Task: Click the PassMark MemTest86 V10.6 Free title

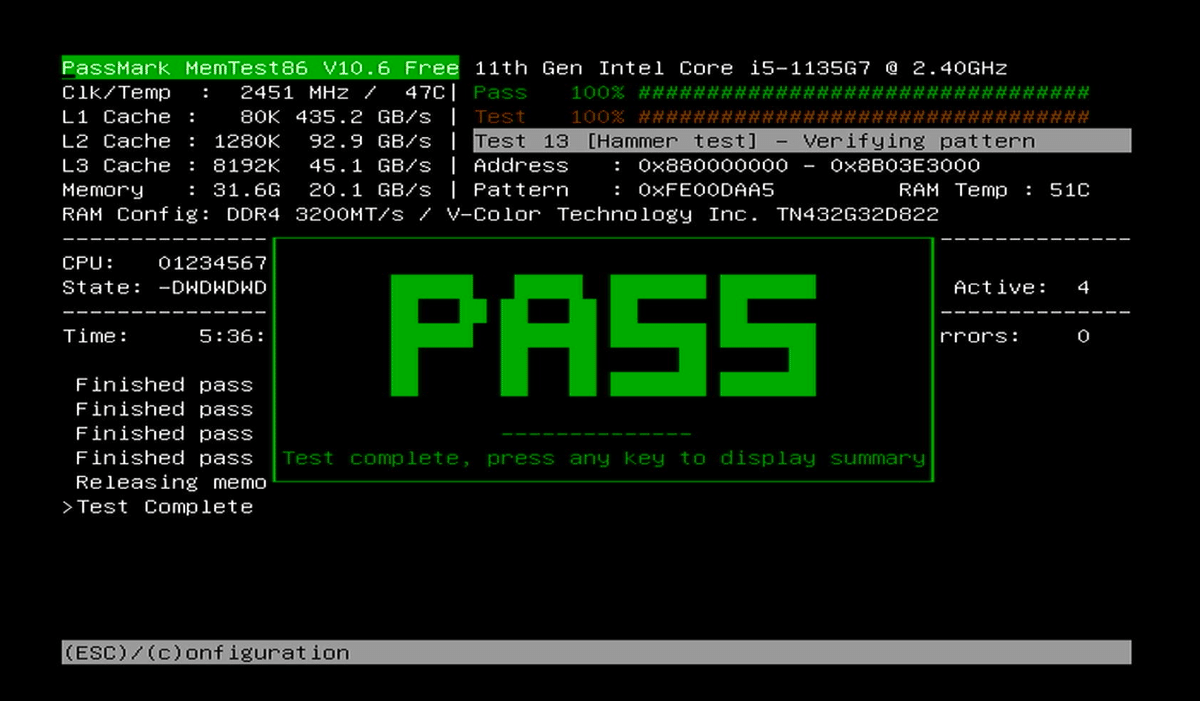Action: point(260,68)
